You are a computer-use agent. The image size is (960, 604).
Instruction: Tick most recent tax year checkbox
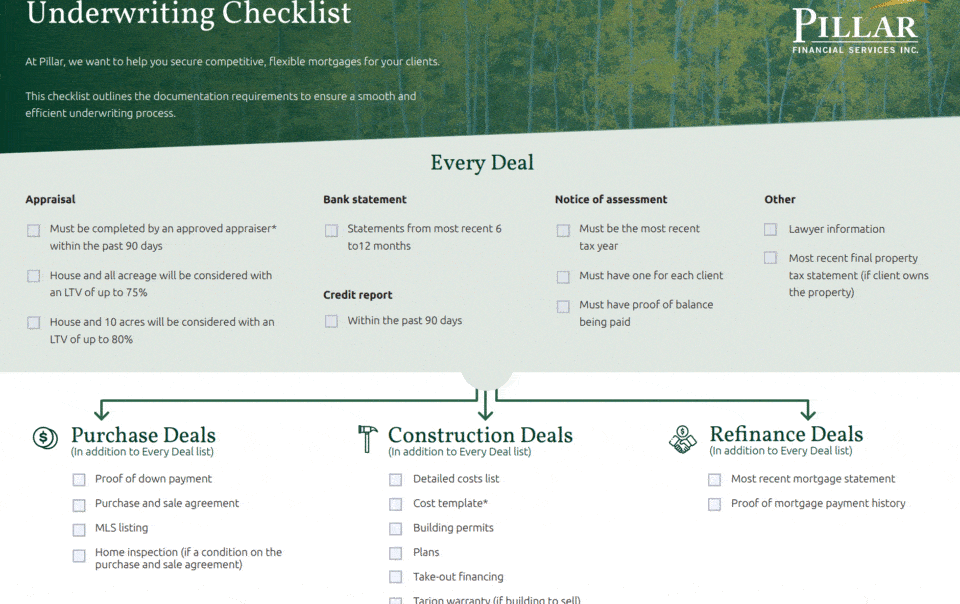pyautogui.click(x=563, y=230)
